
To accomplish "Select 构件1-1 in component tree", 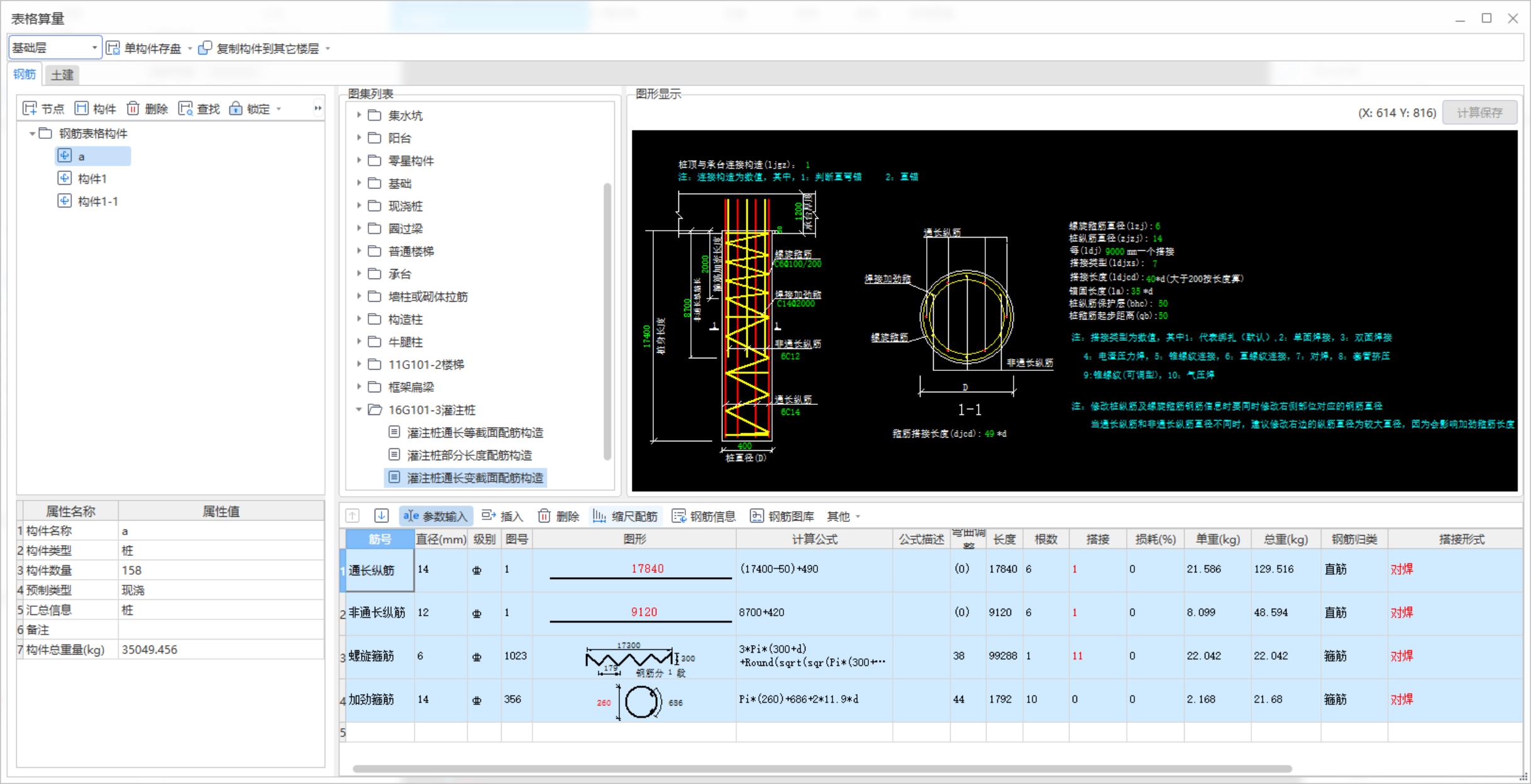I will point(97,201).
